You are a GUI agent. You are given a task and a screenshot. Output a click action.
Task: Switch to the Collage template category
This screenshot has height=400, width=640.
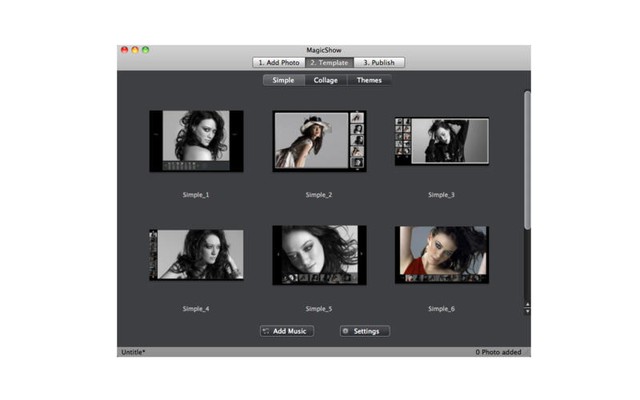(325, 80)
